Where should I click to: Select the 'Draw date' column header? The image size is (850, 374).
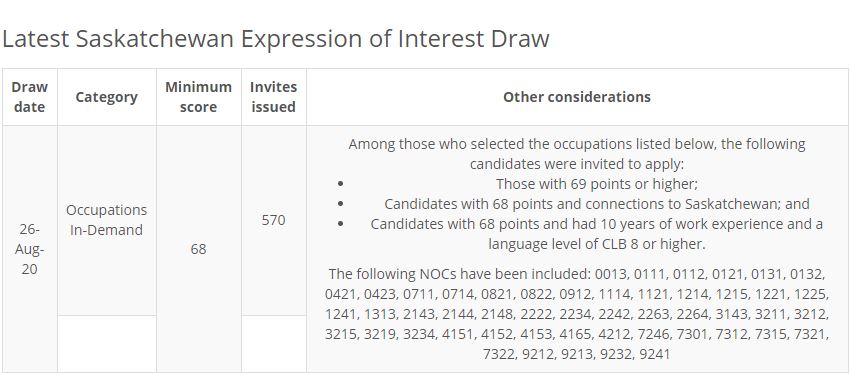click(x=30, y=97)
